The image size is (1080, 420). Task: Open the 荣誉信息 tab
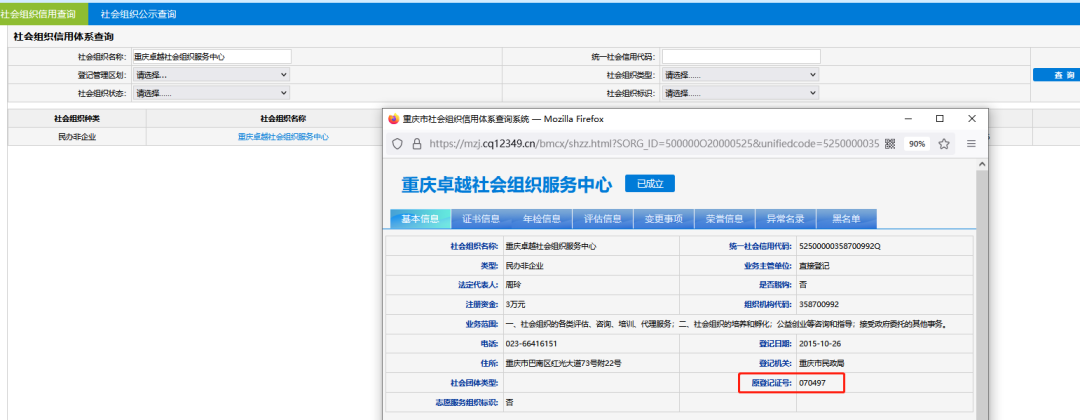coord(725,219)
